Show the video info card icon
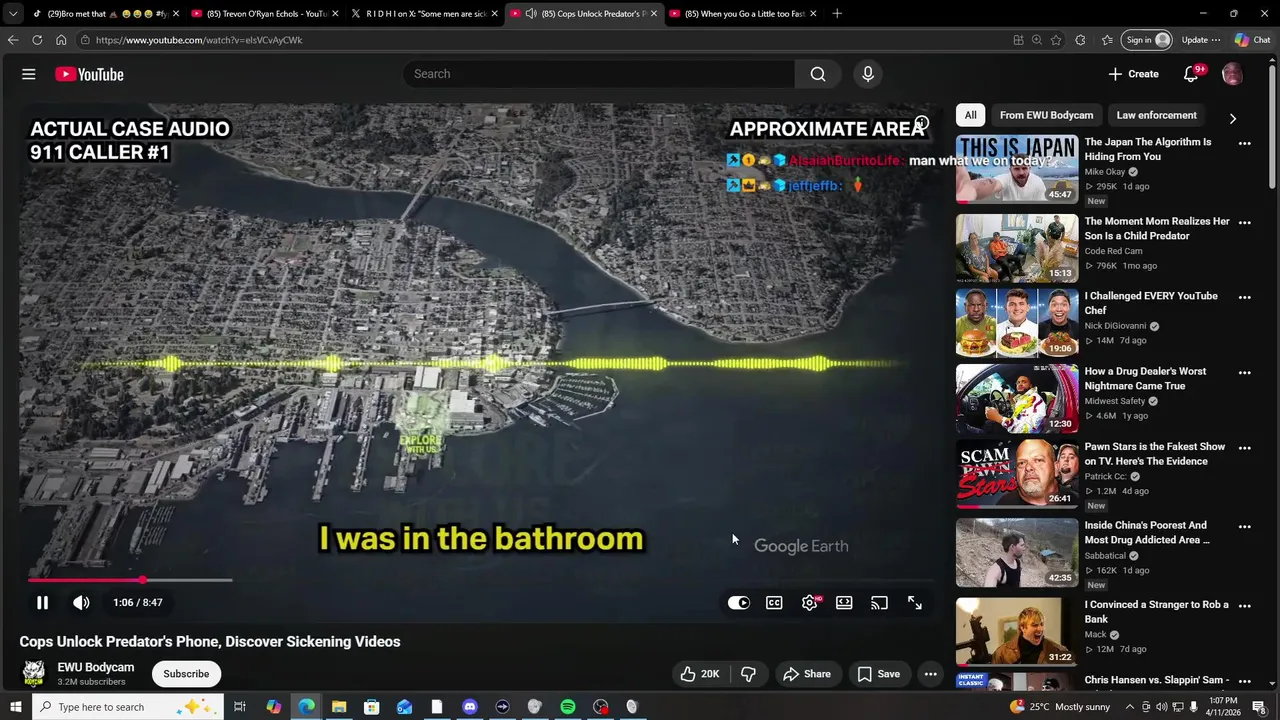 click(921, 124)
